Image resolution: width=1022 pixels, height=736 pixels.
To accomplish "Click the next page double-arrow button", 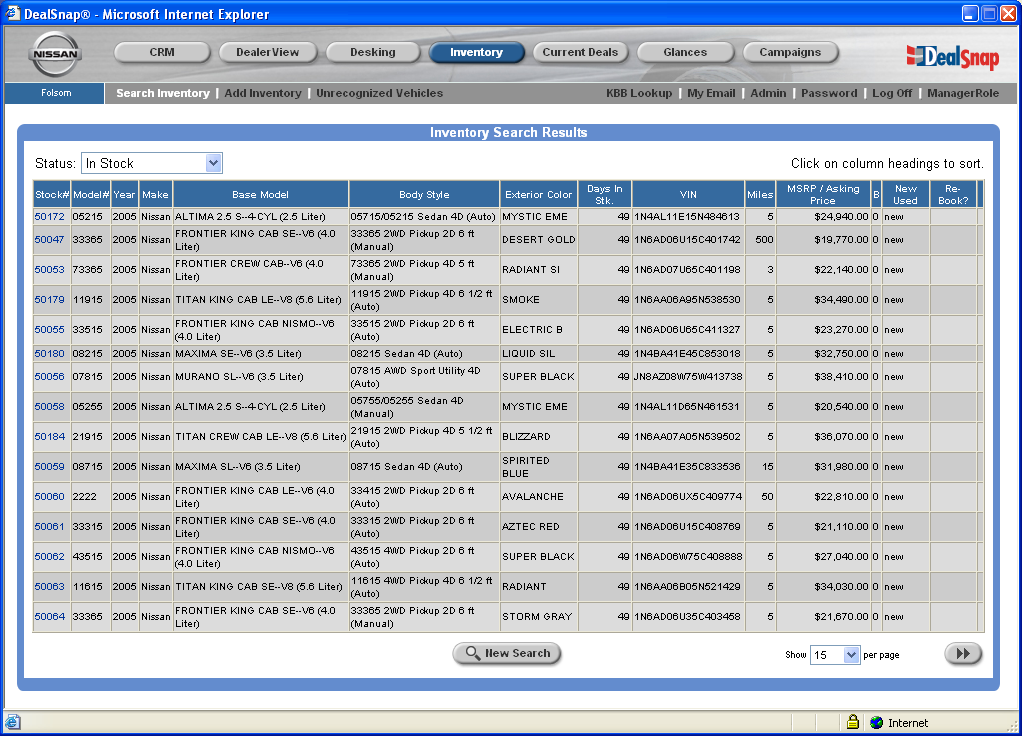I will [x=963, y=653].
